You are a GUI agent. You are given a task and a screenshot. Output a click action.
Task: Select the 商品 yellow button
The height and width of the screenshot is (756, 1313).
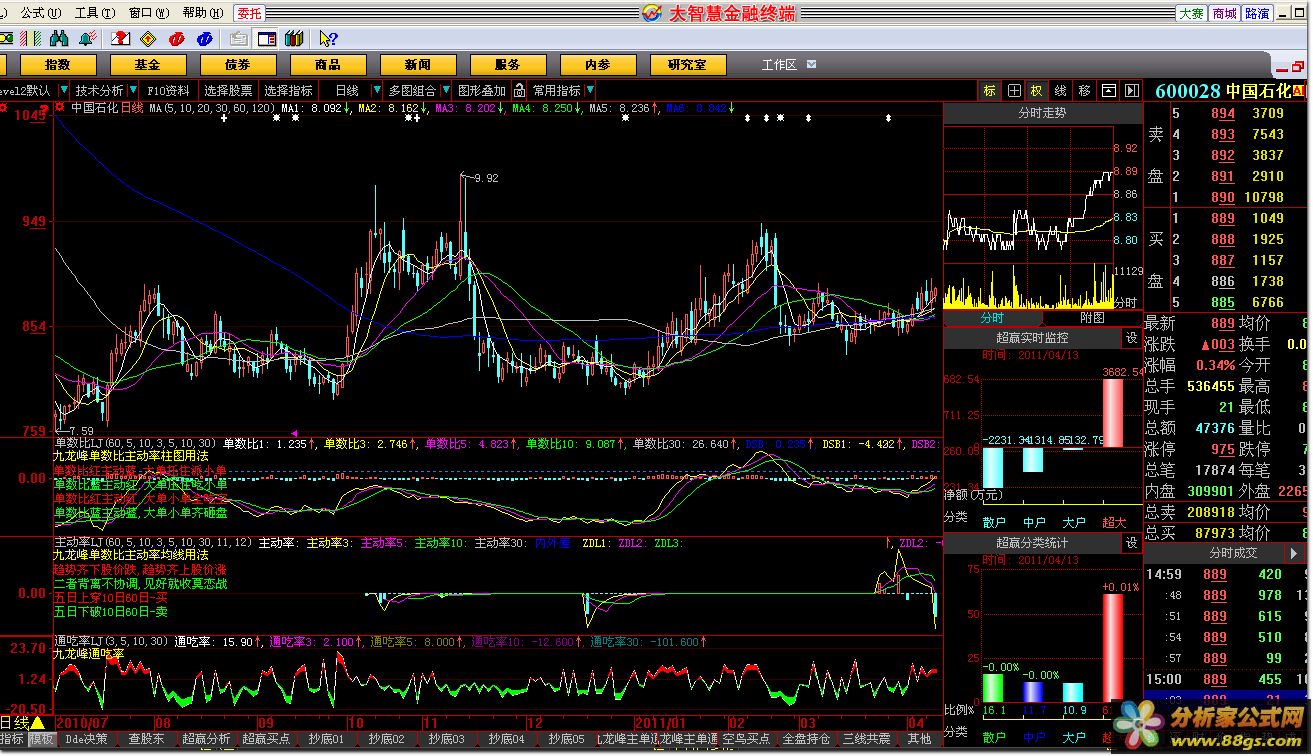[328, 64]
